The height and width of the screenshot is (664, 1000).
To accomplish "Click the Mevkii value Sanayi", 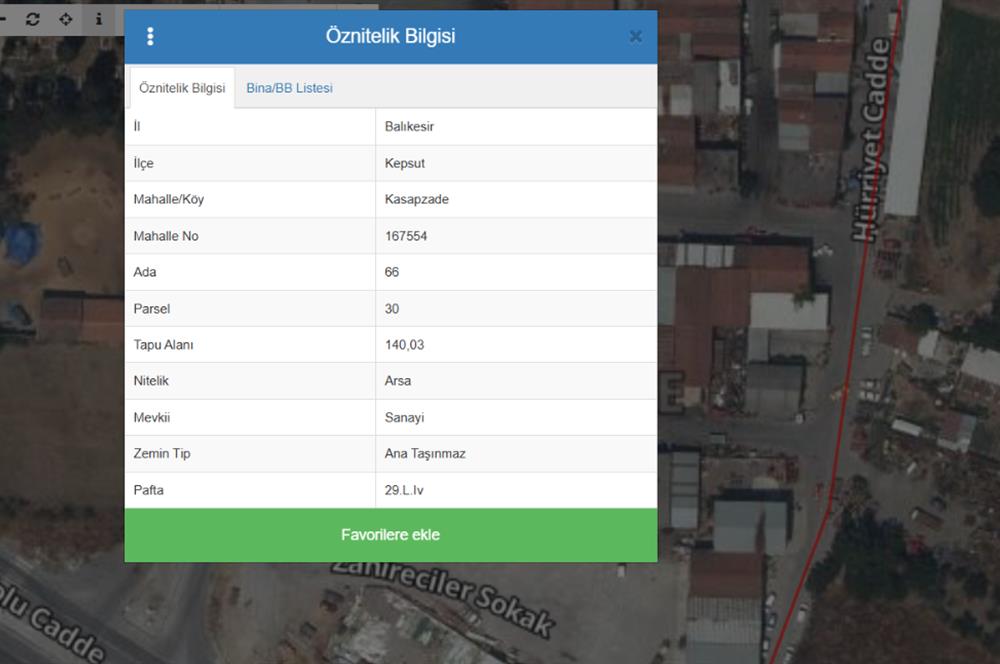I will pos(404,418).
